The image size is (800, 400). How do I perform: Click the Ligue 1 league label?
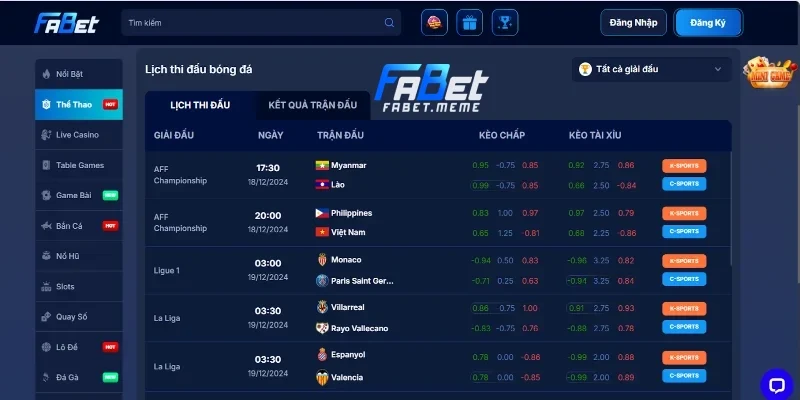tap(167, 271)
